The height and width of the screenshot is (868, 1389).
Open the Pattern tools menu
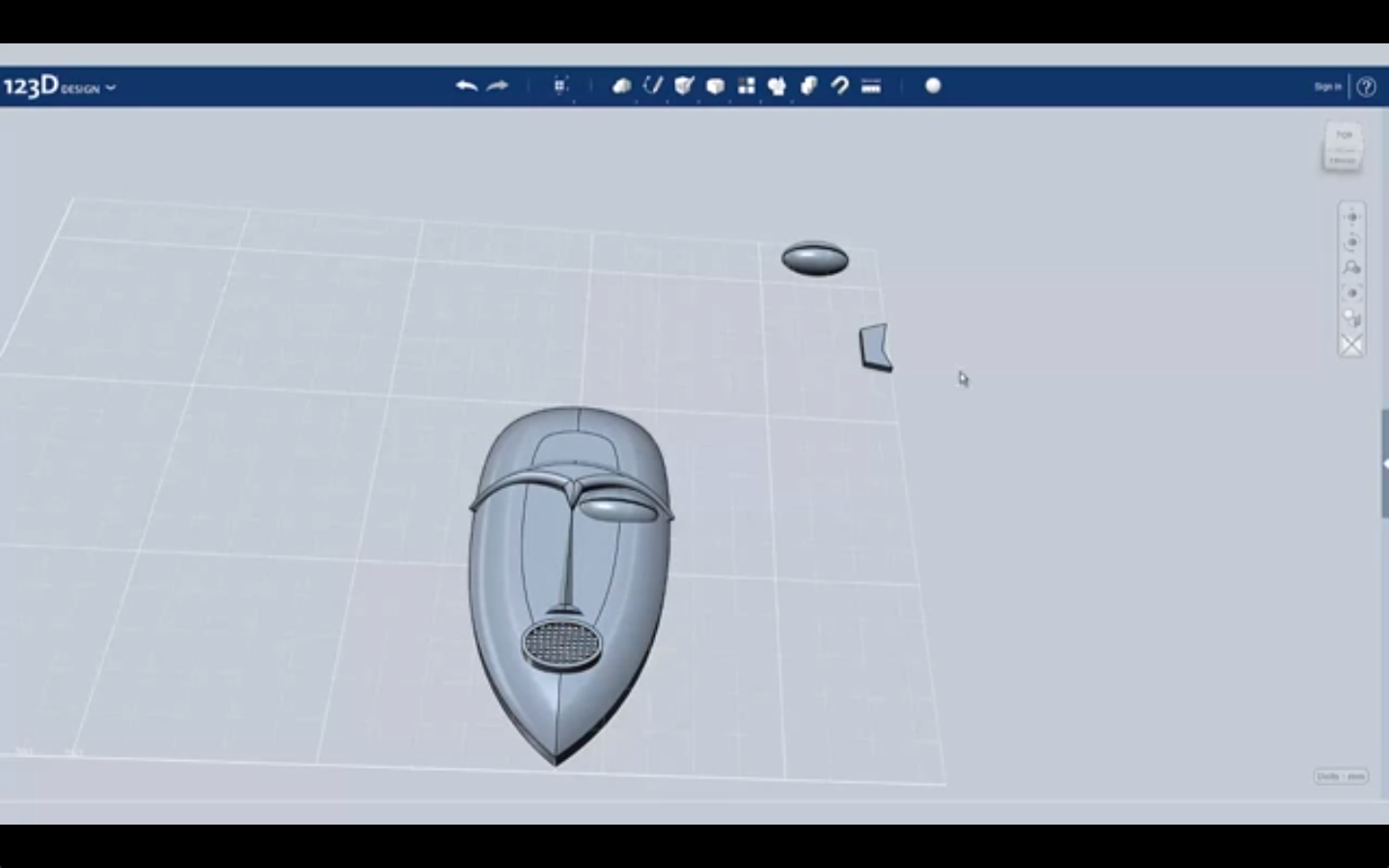point(746,86)
